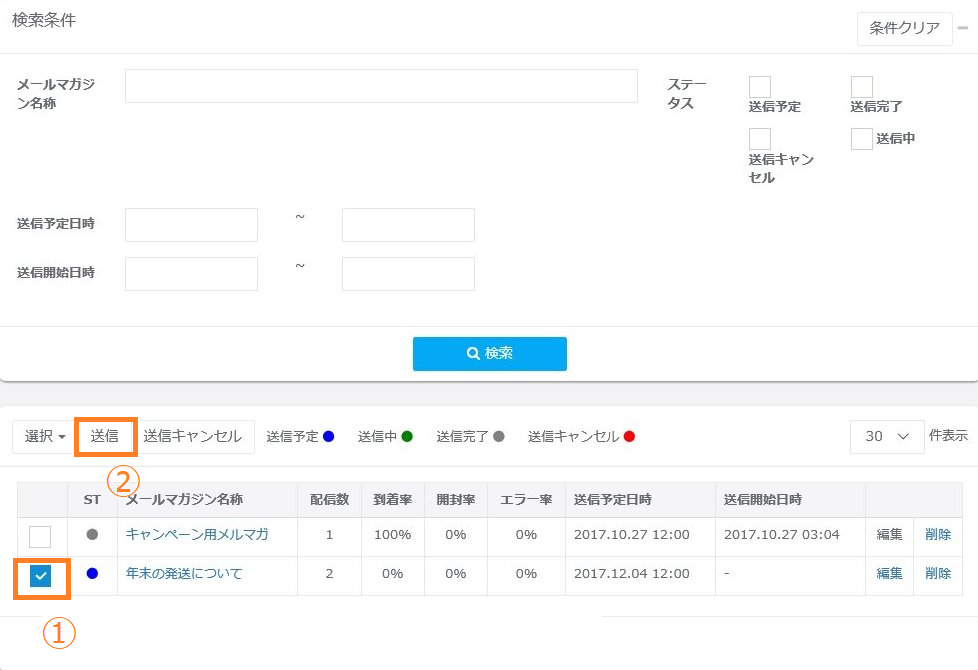The height and width of the screenshot is (670, 978).
Task: Open the 選択 dropdown menu
Action: pos(45,437)
